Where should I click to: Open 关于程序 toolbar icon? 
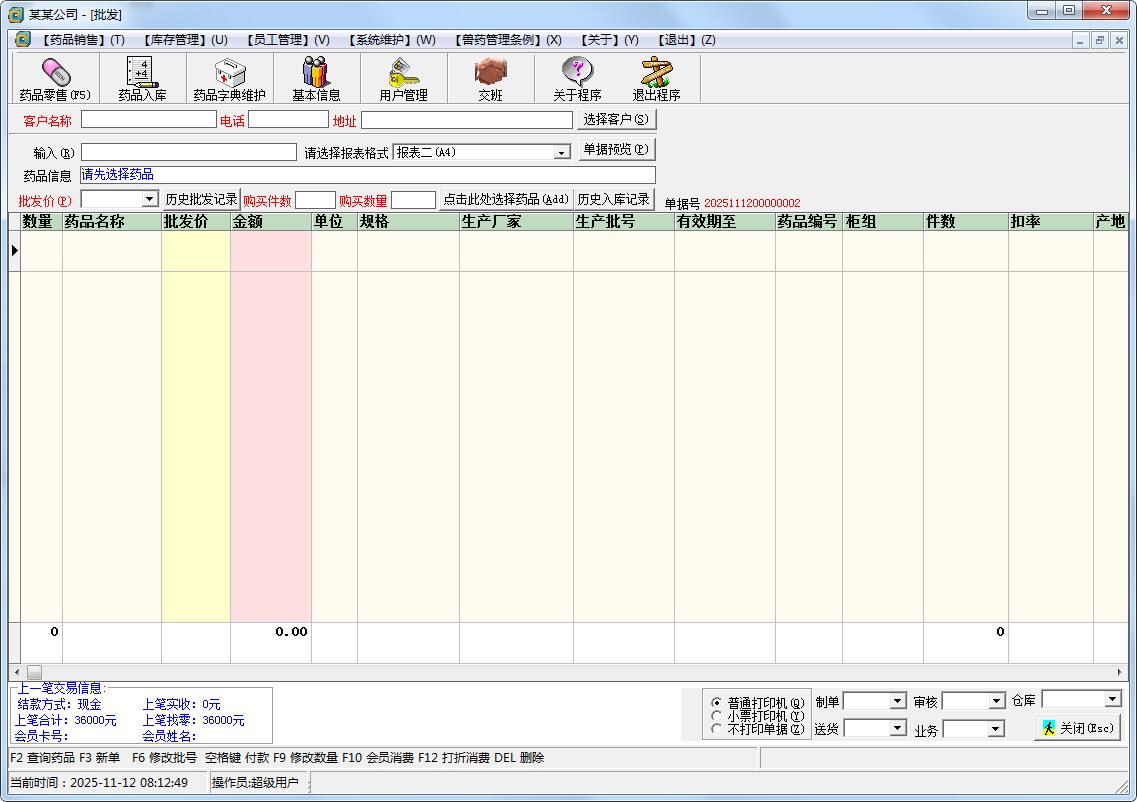[577, 78]
